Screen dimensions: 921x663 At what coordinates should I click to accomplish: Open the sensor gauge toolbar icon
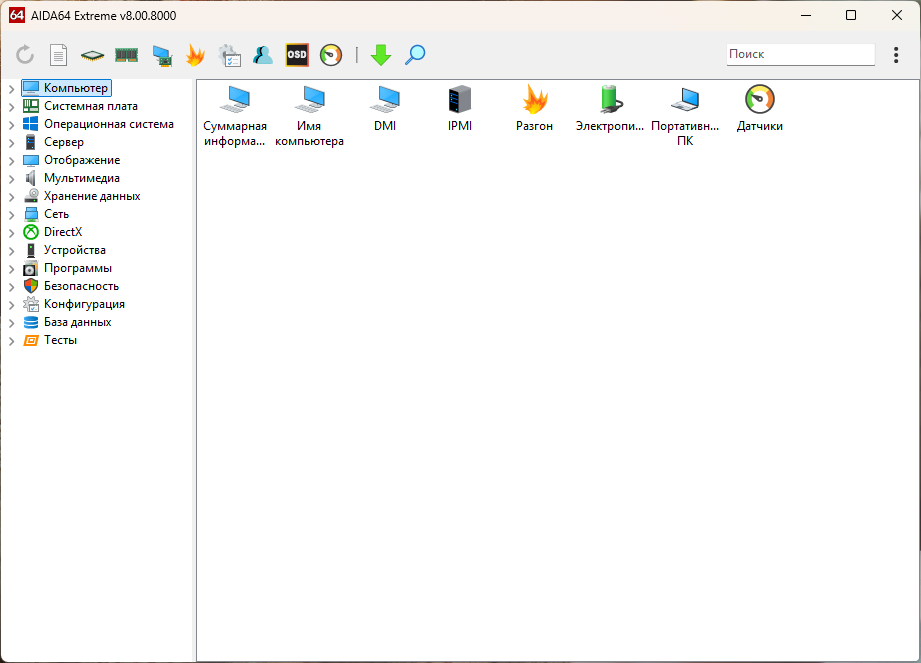[331, 55]
